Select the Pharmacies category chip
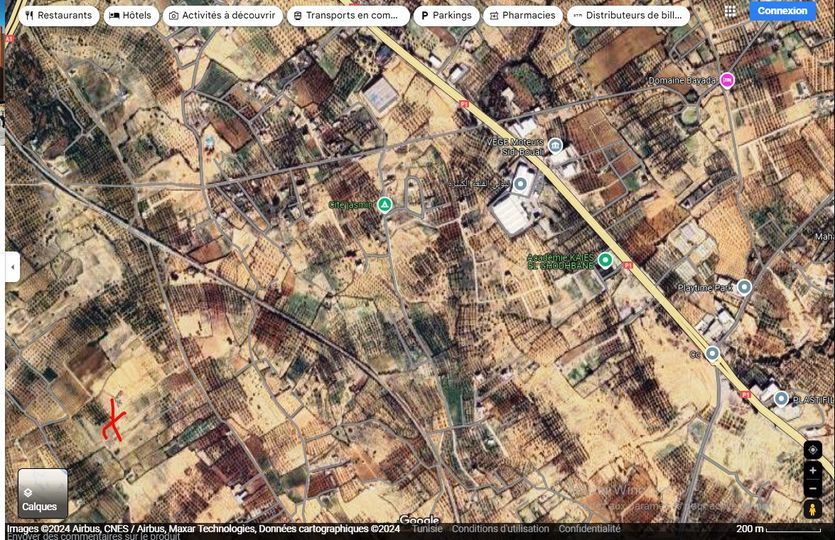Image resolution: width=835 pixels, height=540 pixels. point(522,16)
